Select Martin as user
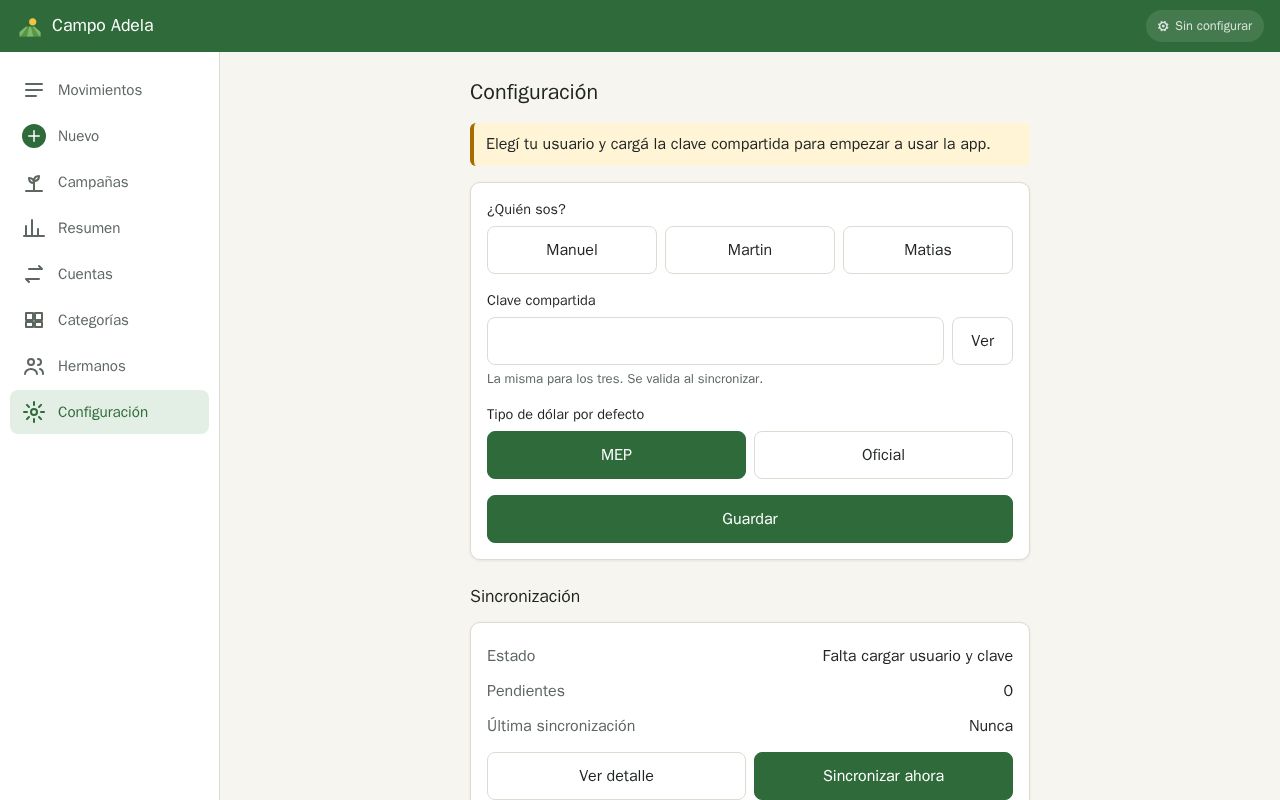The width and height of the screenshot is (1280, 800). 750,250
